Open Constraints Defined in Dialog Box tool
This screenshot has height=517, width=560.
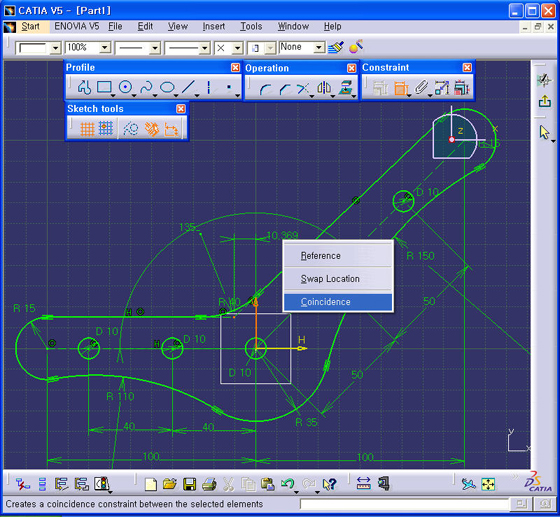pos(380,88)
